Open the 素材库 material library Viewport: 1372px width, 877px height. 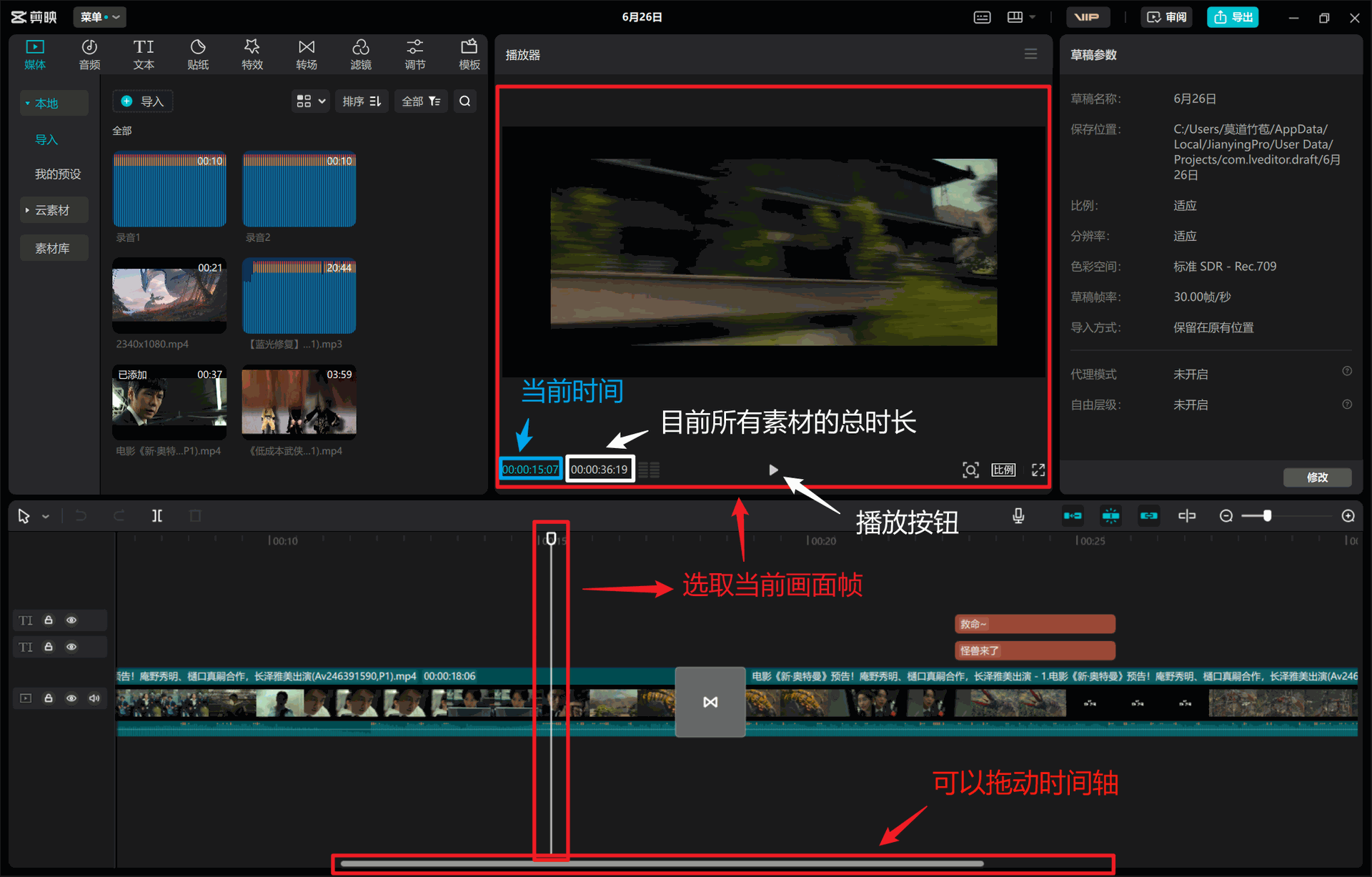[54, 248]
